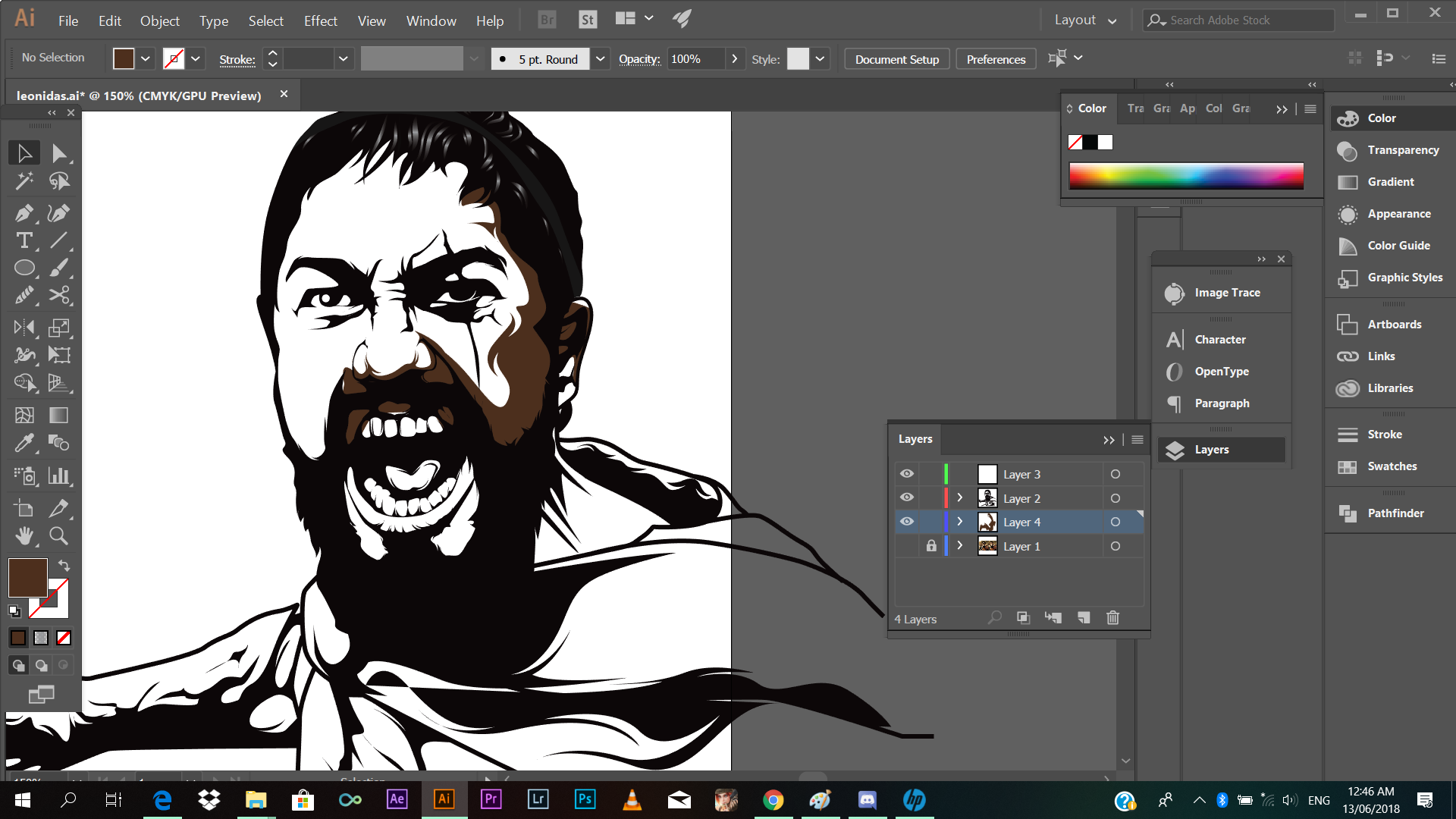Select the Type tool
The height and width of the screenshot is (819, 1456).
[24, 241]
